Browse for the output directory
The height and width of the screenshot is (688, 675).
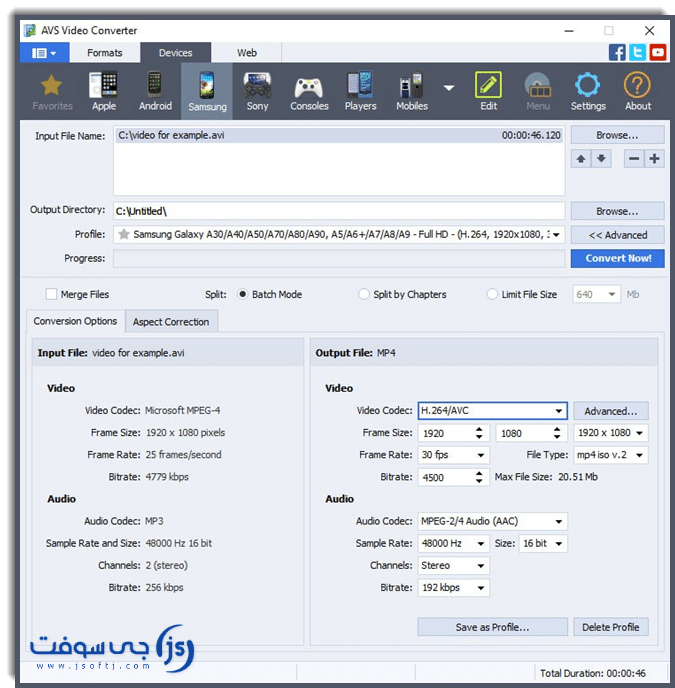[617, 211]
